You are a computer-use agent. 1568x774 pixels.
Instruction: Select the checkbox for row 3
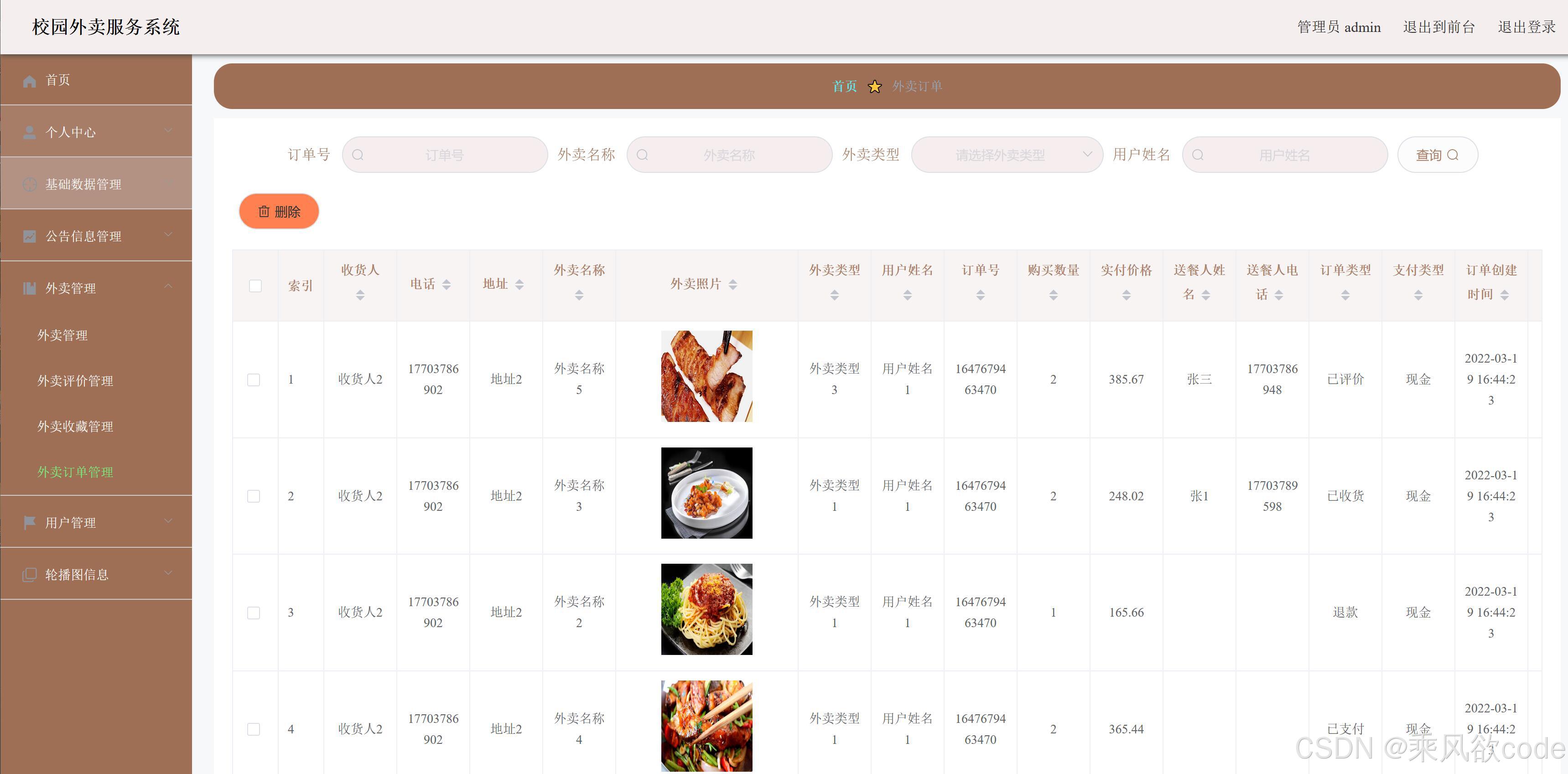[254, 613]
